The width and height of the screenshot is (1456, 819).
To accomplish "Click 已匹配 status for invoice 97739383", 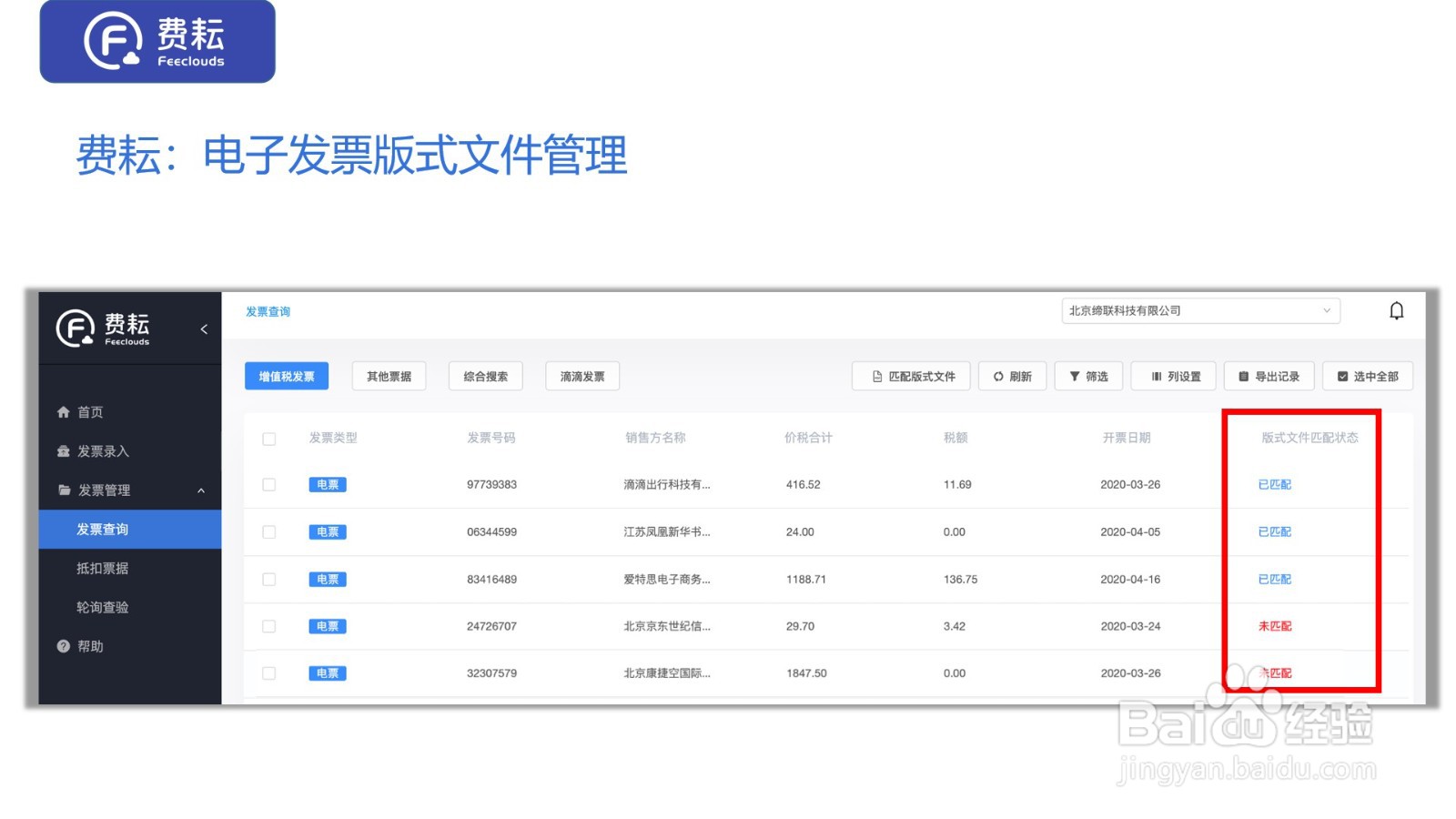I will click(x=1274, y=485).
